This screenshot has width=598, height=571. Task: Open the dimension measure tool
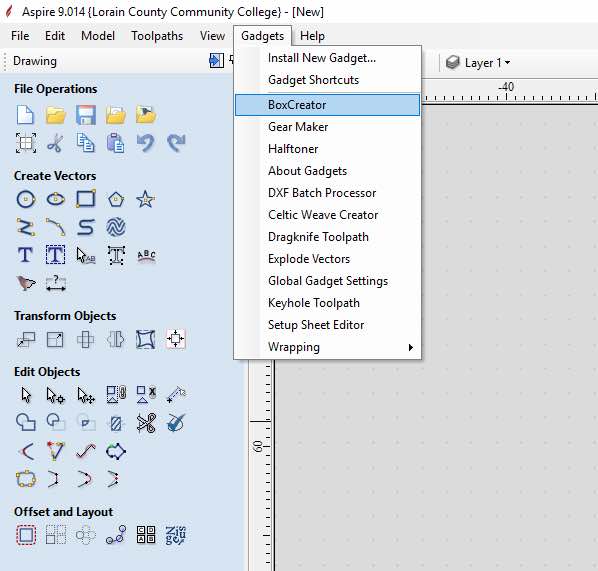pos(56,283)
